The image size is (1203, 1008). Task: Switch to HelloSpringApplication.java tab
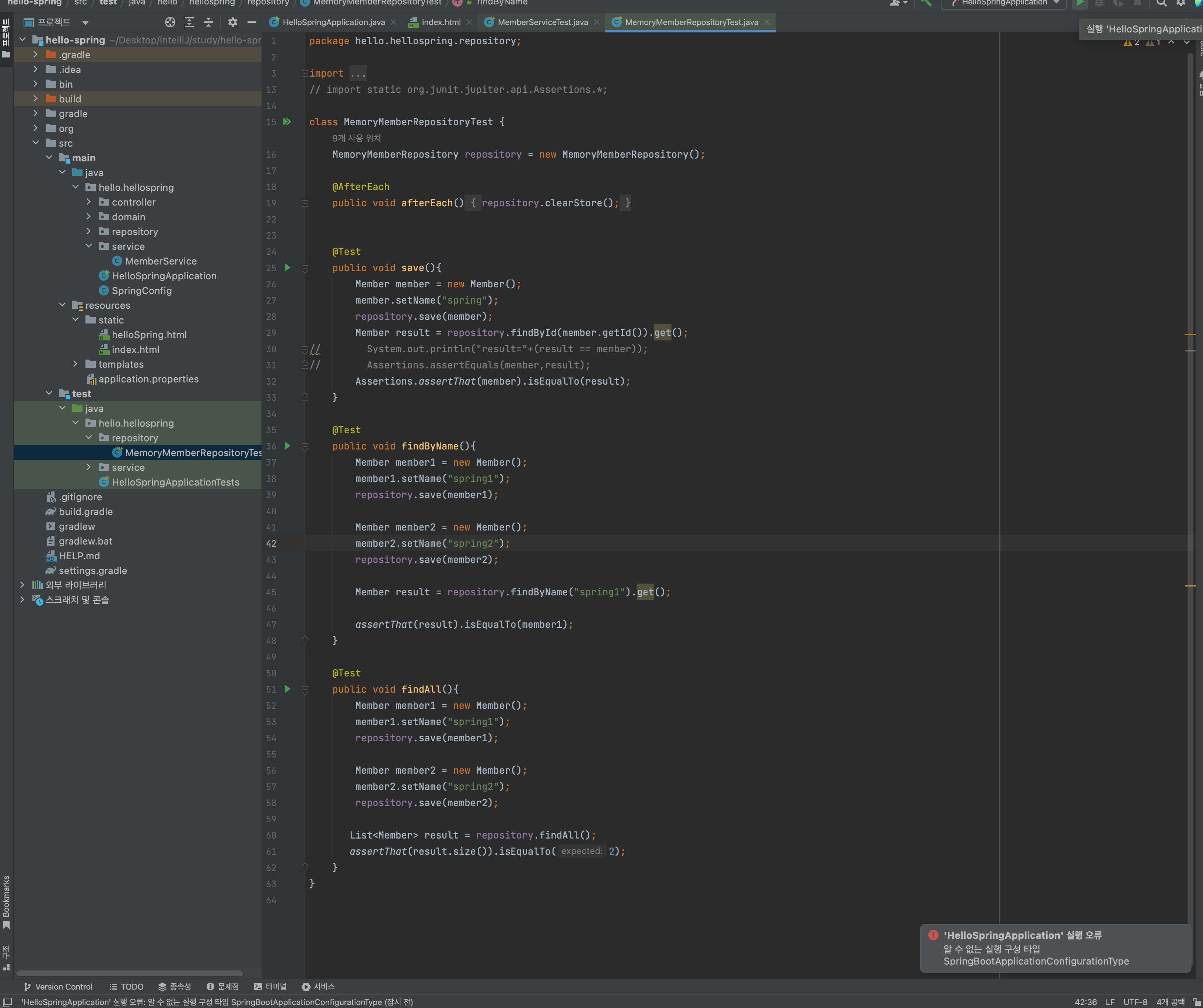point(333,22)
